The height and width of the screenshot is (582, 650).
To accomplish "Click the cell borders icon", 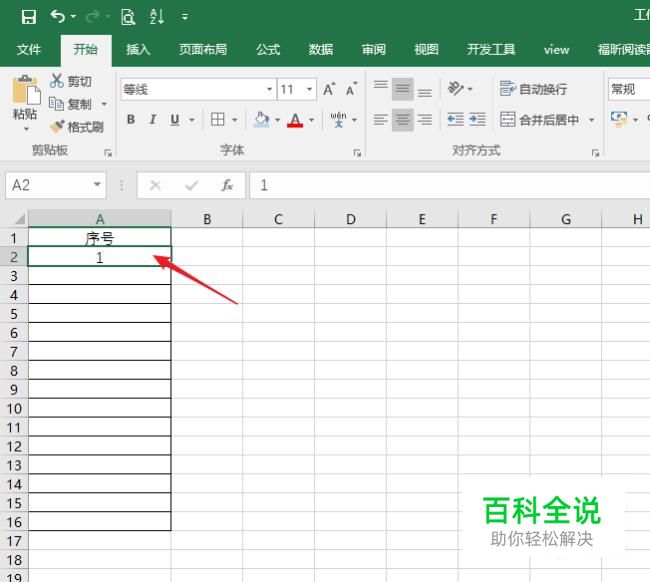I will tap(218, 119).
